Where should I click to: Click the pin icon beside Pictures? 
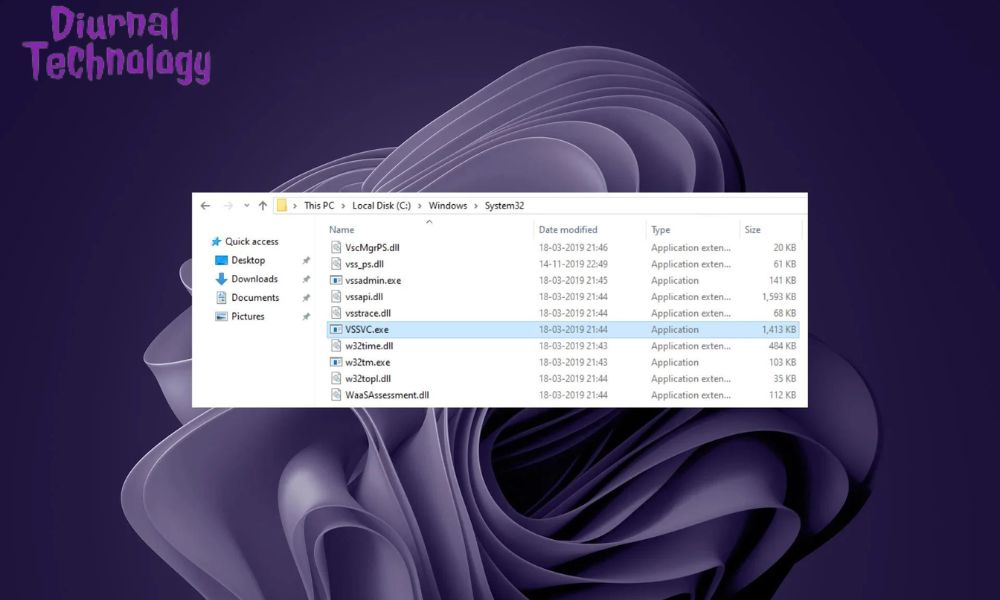tap(306, 317)
